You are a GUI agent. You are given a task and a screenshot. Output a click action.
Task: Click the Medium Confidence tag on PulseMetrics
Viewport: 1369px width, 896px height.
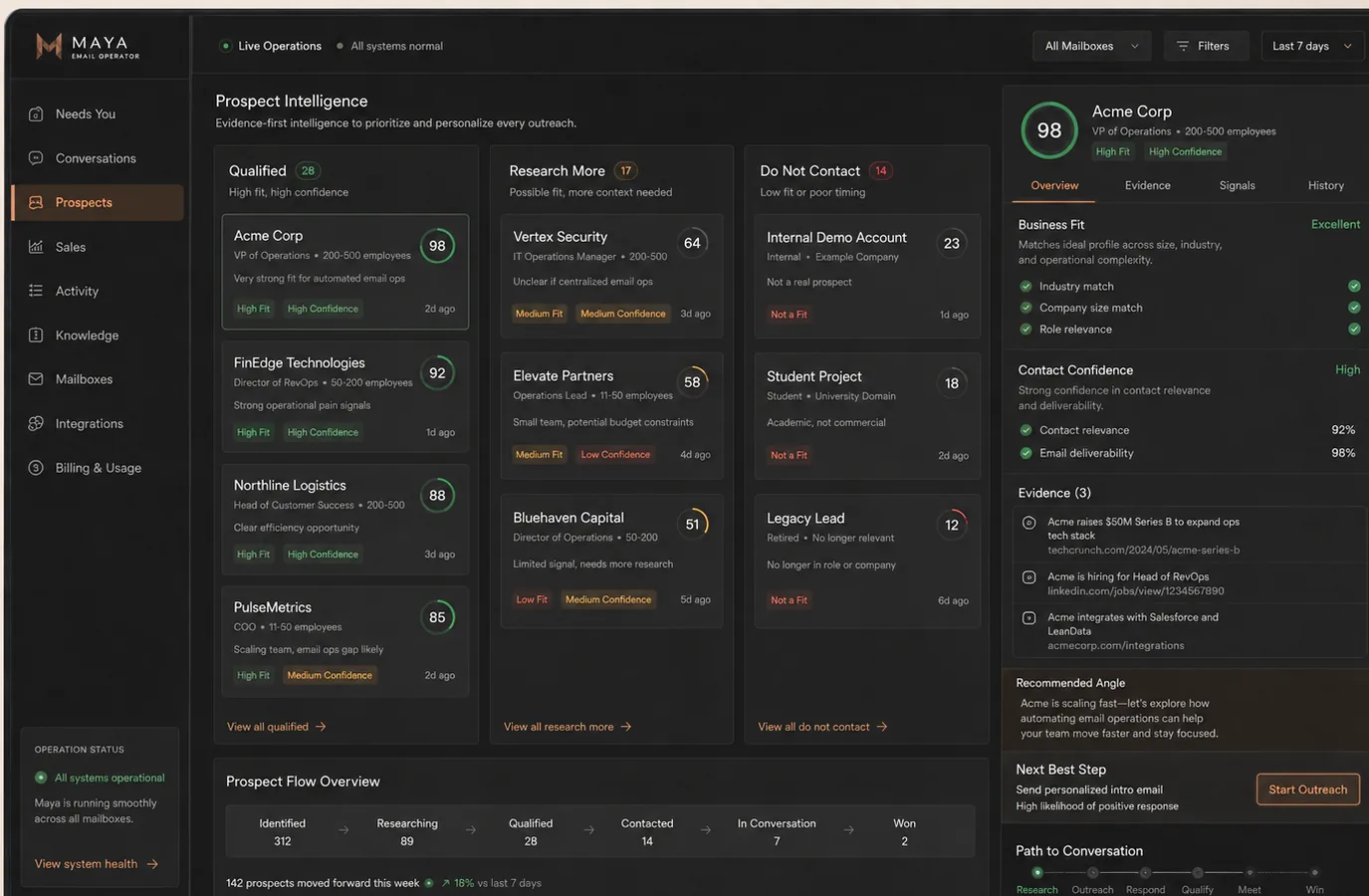[330, 676]
